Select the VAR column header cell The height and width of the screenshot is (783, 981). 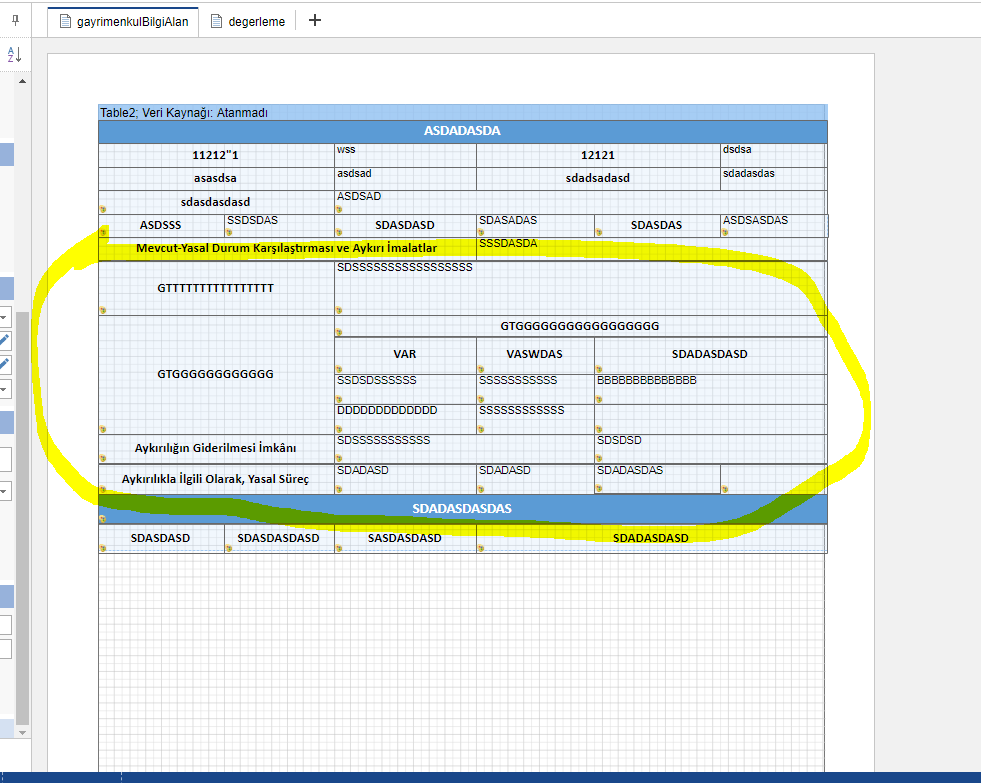point(405,354)
